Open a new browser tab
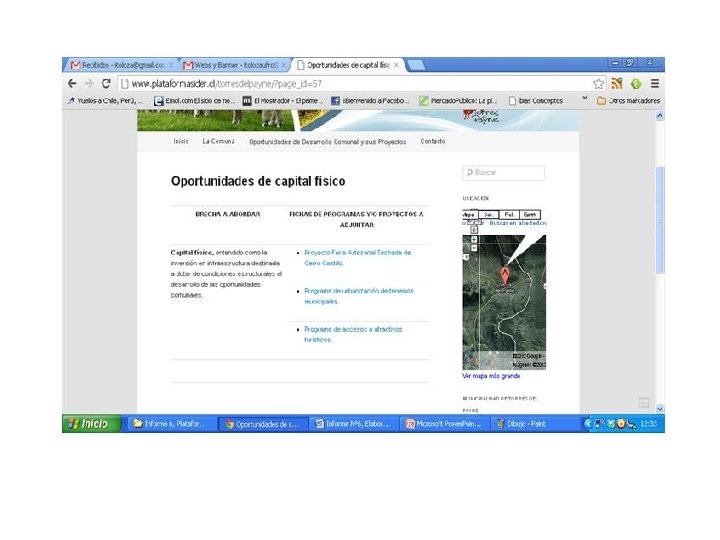 [x=416, y=65]
